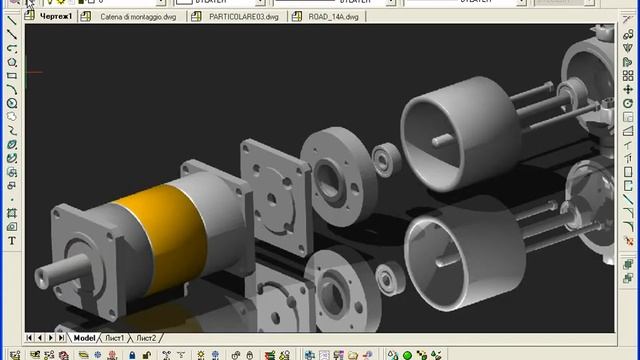Jump to the first layout tab arrow

tap(29, 338)
